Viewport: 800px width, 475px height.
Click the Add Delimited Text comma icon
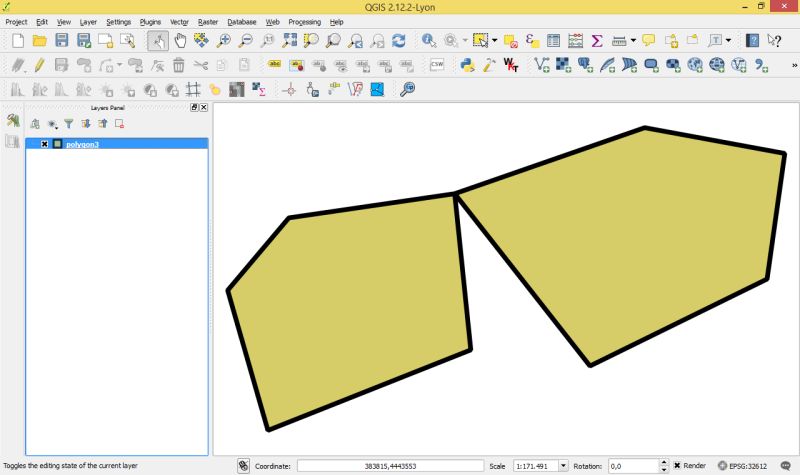coord(761,65)
